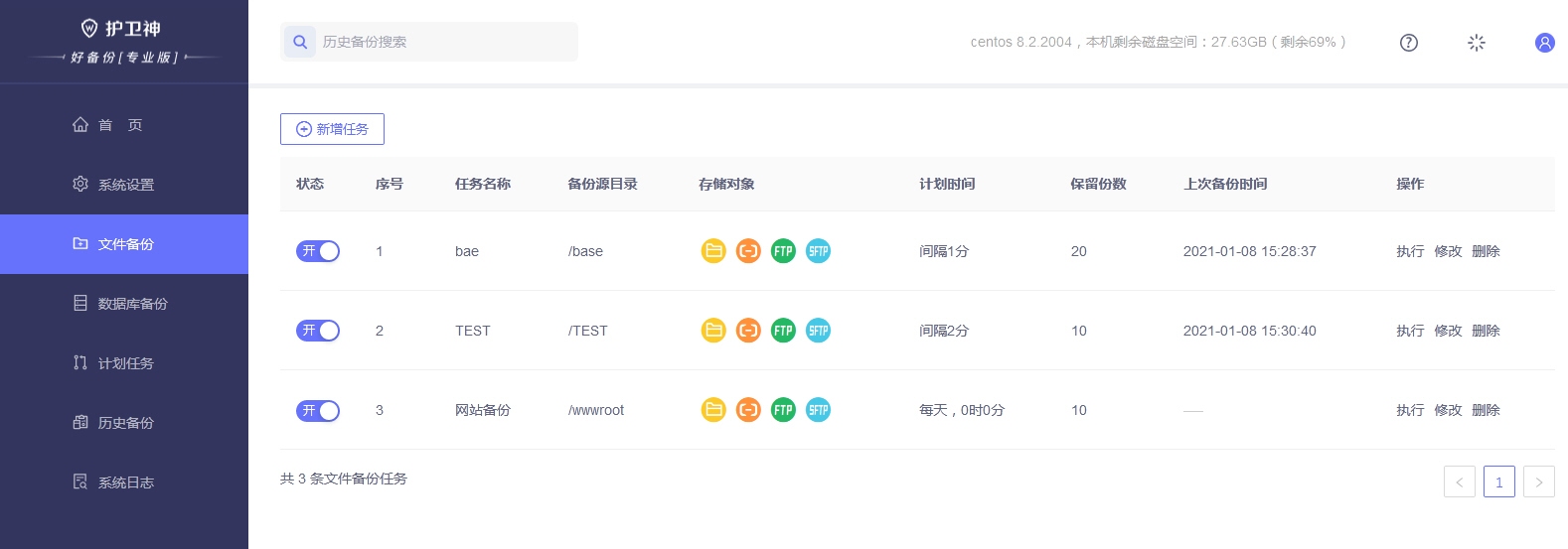Screen dimensions: 1568x549
Task: Click 执行 for the bae task
Action: coord(1410,251)
